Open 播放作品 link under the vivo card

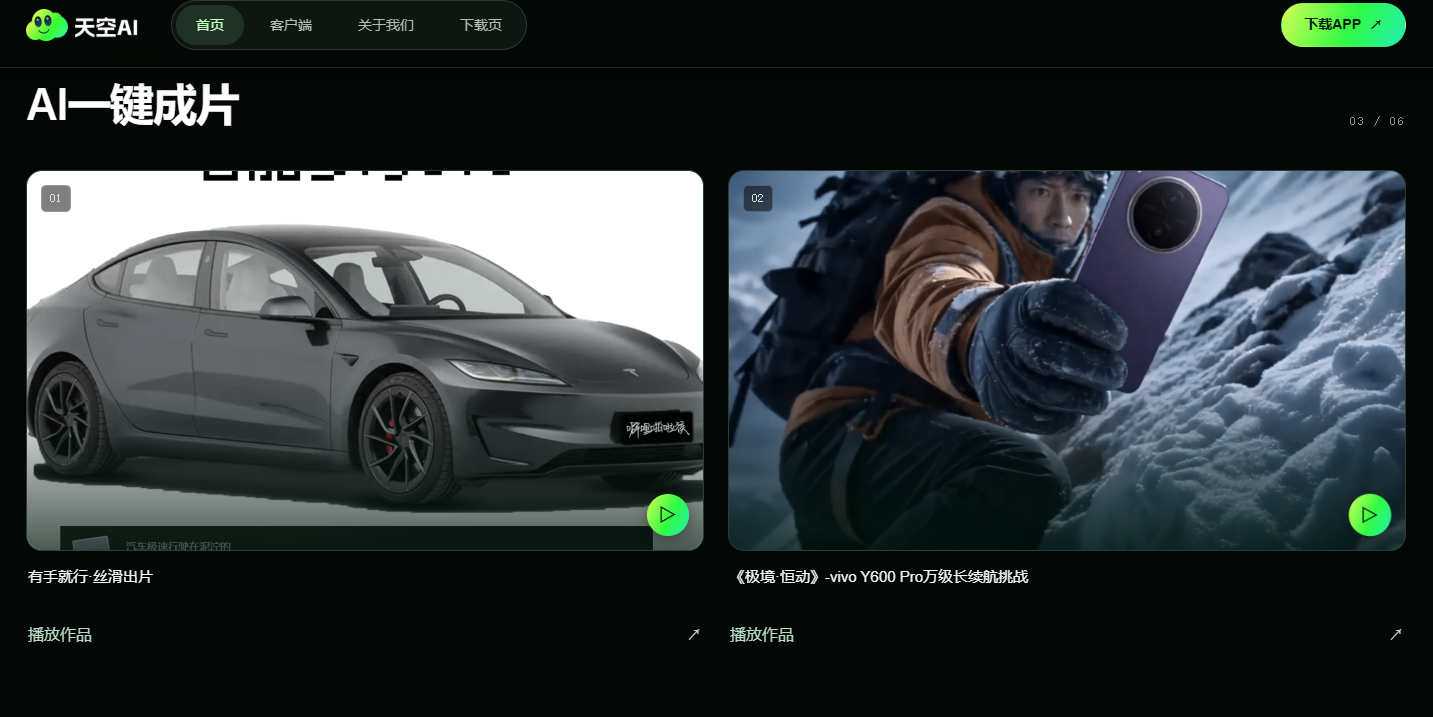click(x=762, y=635)
